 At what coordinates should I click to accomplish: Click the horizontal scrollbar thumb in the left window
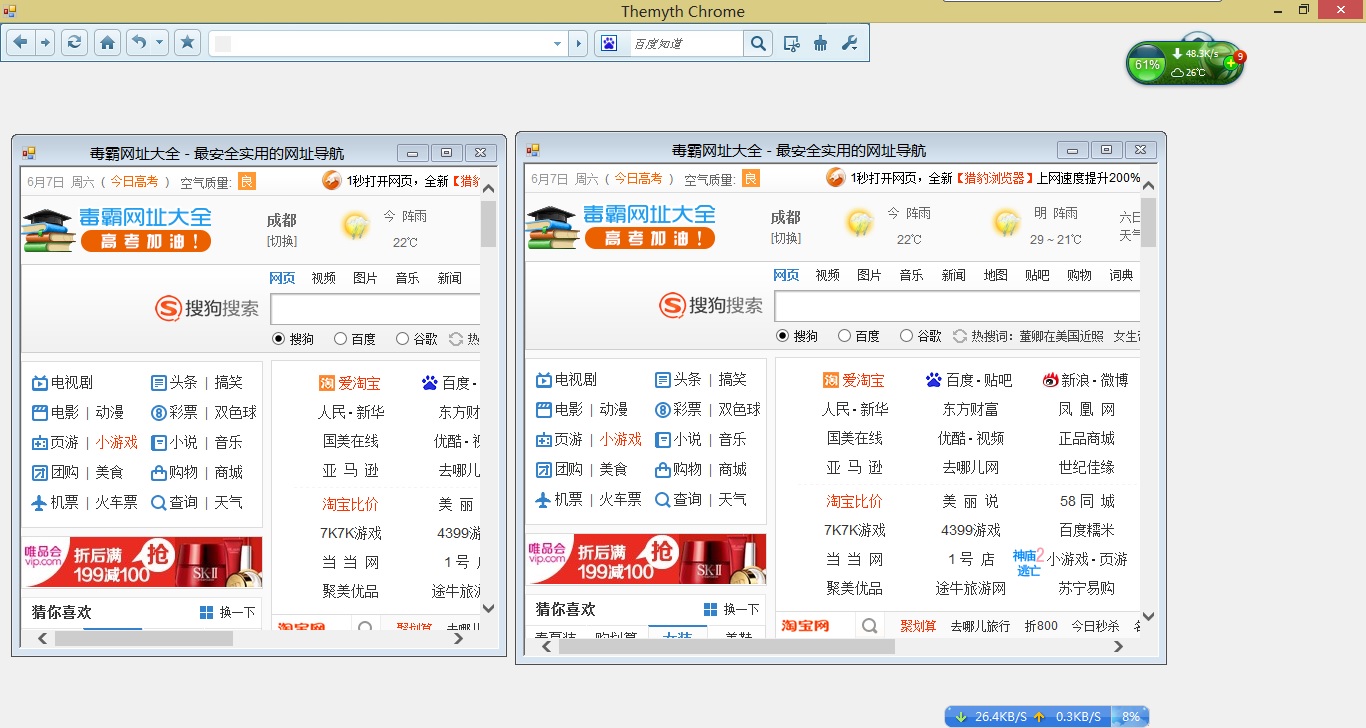144,638
